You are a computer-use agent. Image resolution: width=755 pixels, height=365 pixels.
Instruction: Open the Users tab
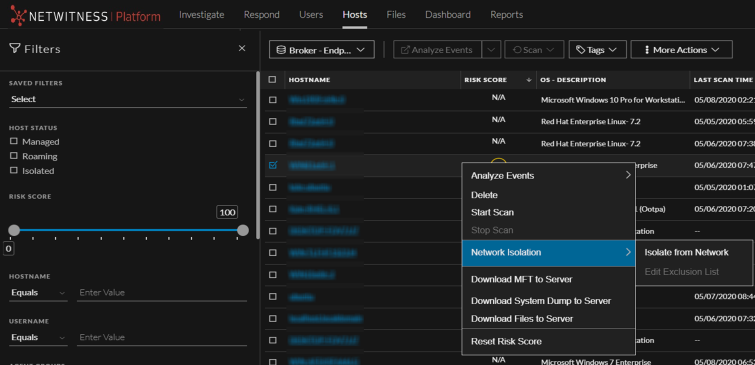click(x=311, y=14)
